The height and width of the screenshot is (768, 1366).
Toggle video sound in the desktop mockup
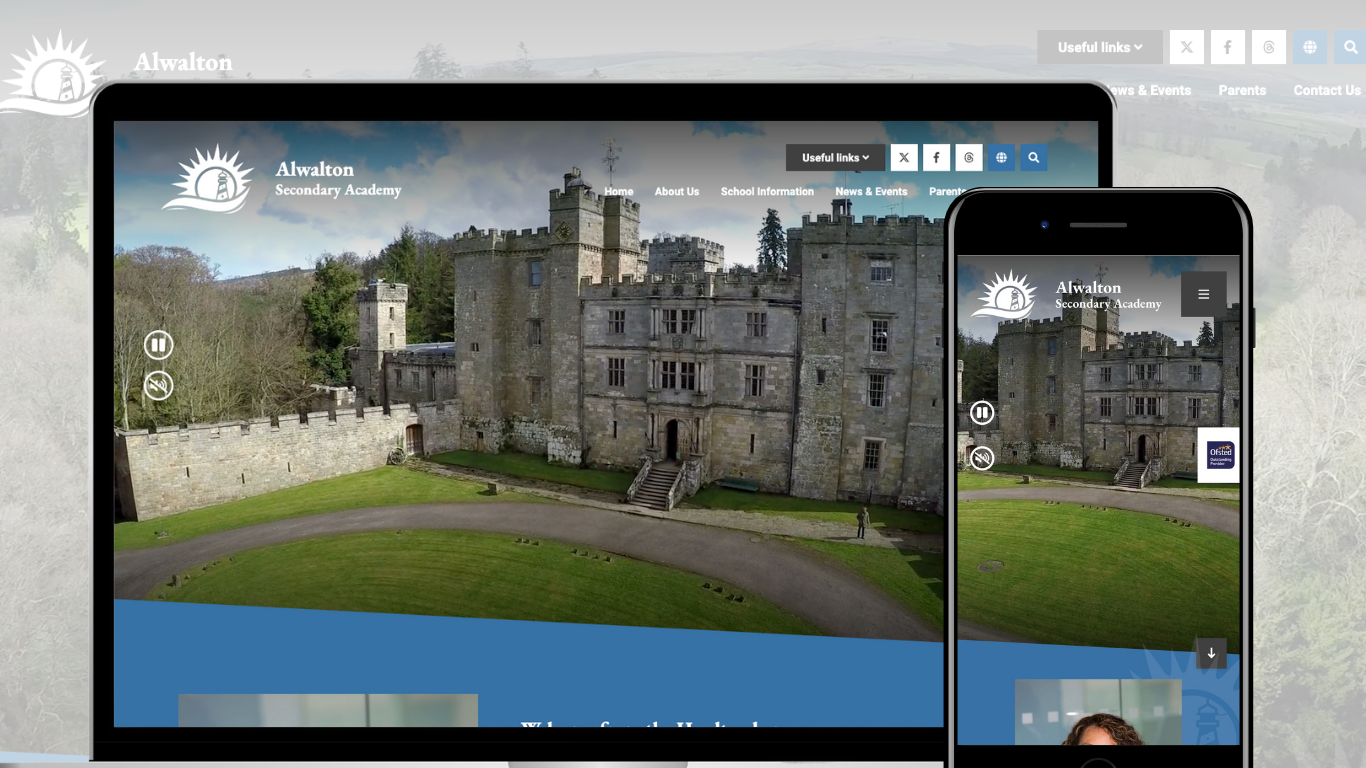click(x=159, y=386)
